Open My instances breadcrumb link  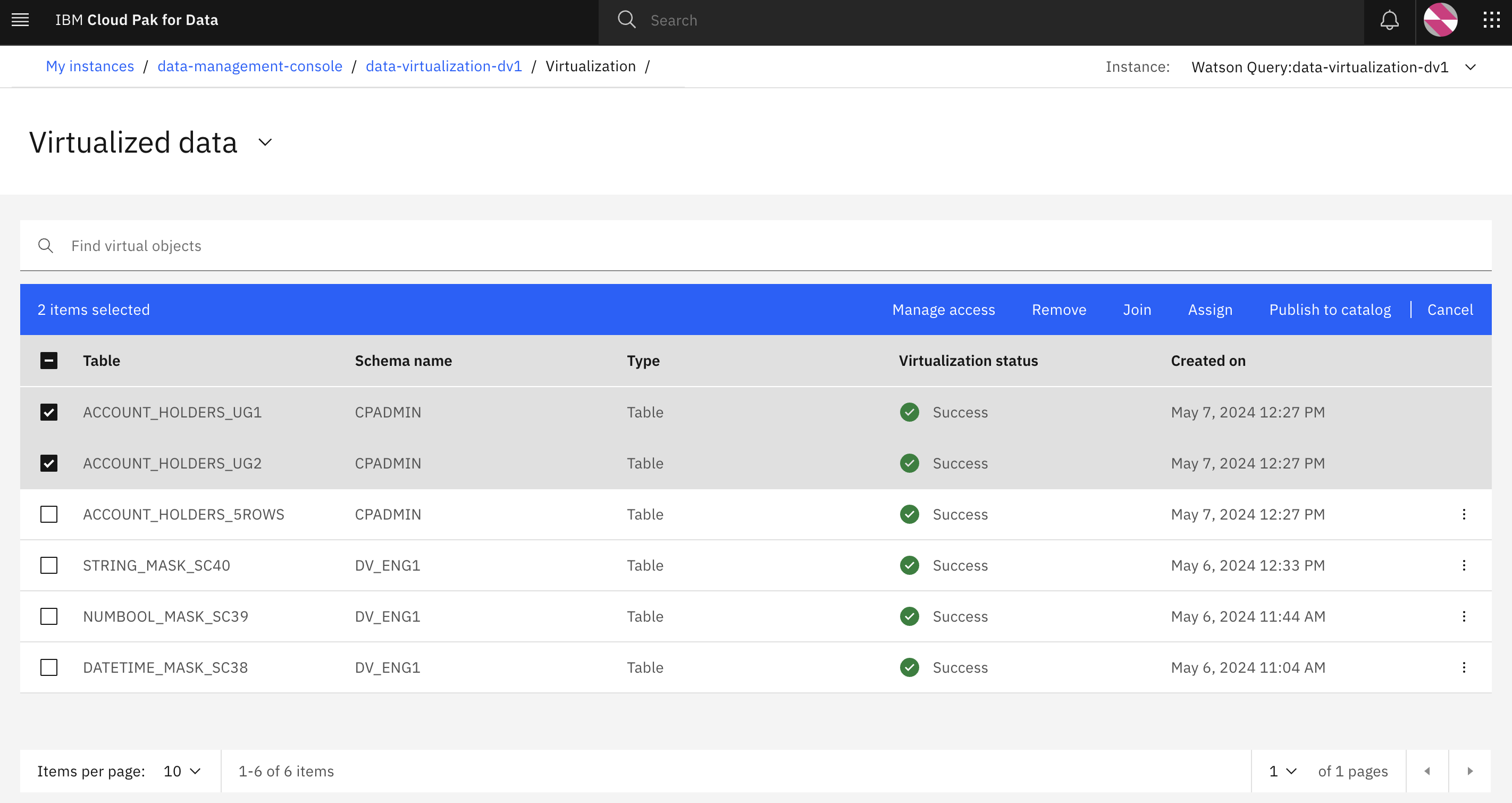[x=90, y=66]
